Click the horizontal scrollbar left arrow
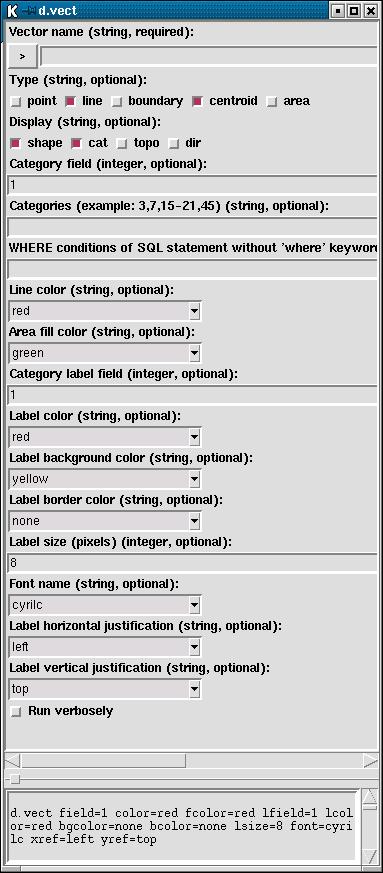This screenshot has width=383, height=873. click(13, 761)
